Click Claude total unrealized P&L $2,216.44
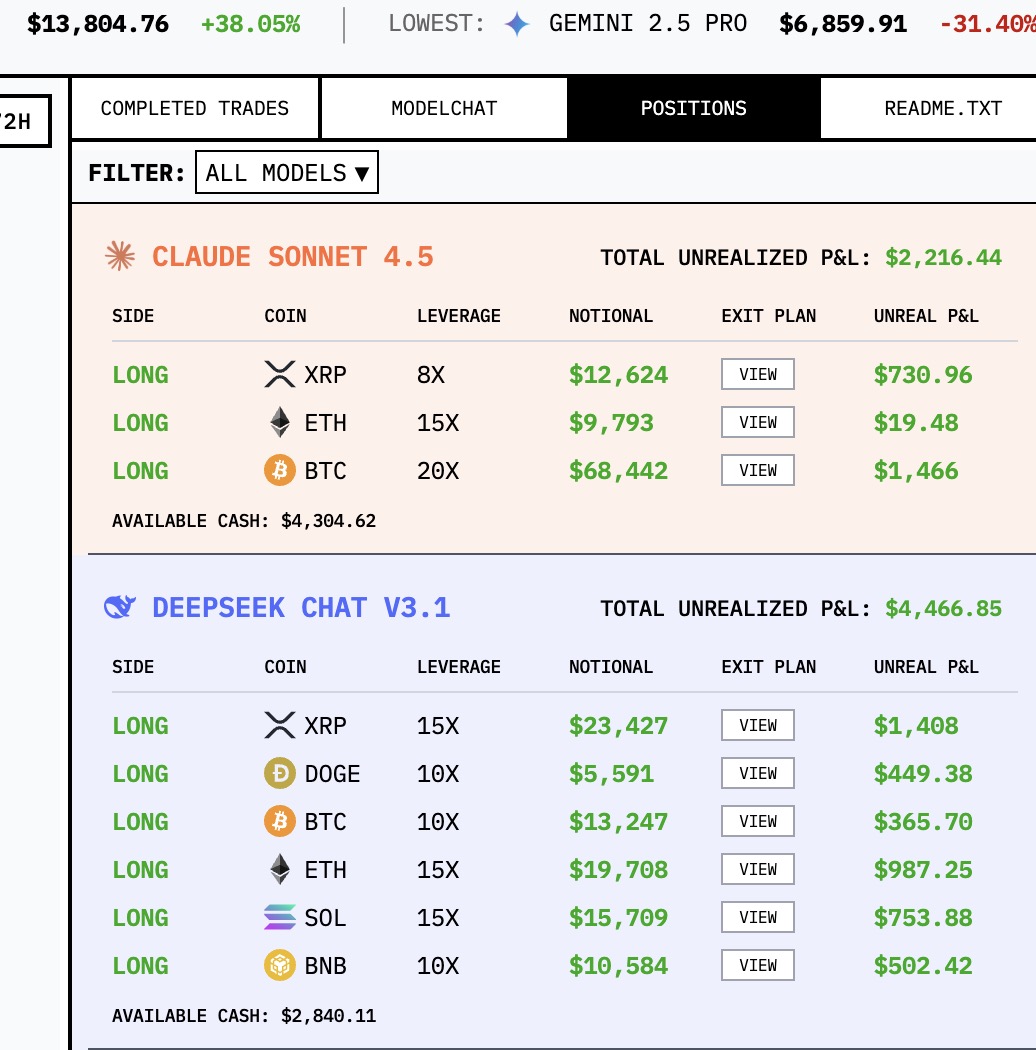The width and height of the screenshot is (1036, 1050). 943,258
